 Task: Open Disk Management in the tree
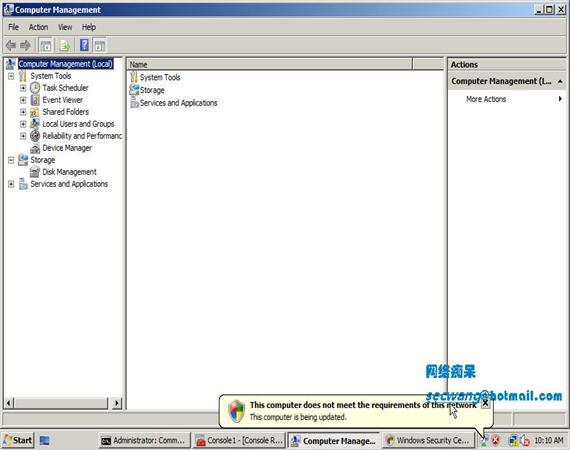(69, 172)
